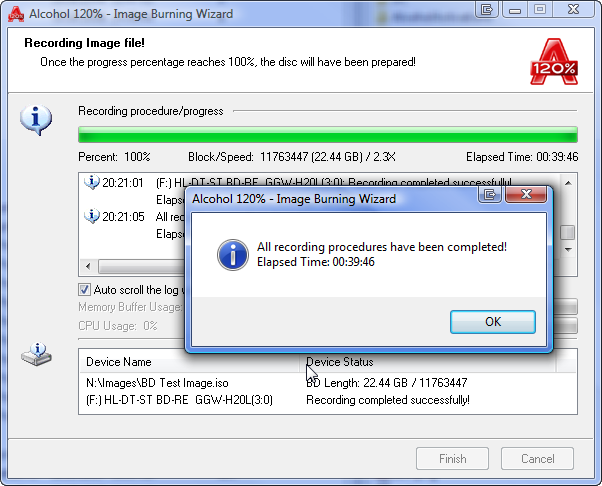Screen dimensions: 602x486
Task: Click the 20:21:05 log entry icon
Action: [x=92, y=216]
